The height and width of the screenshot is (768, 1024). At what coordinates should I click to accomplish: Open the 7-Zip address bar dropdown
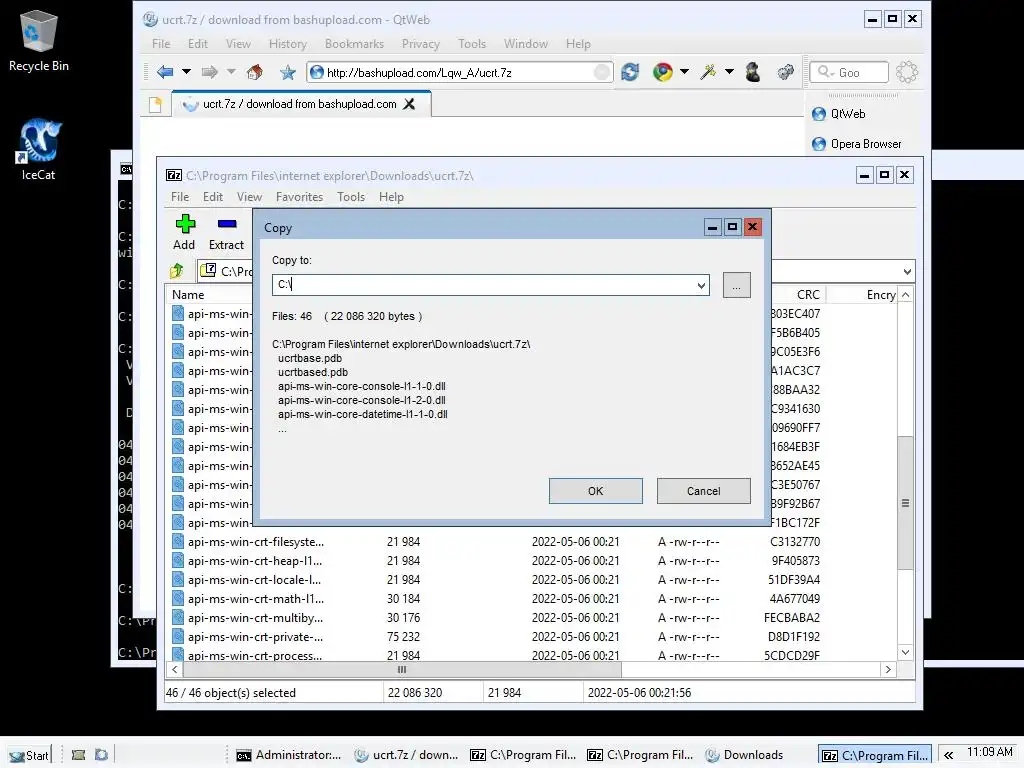pos(907,272)
